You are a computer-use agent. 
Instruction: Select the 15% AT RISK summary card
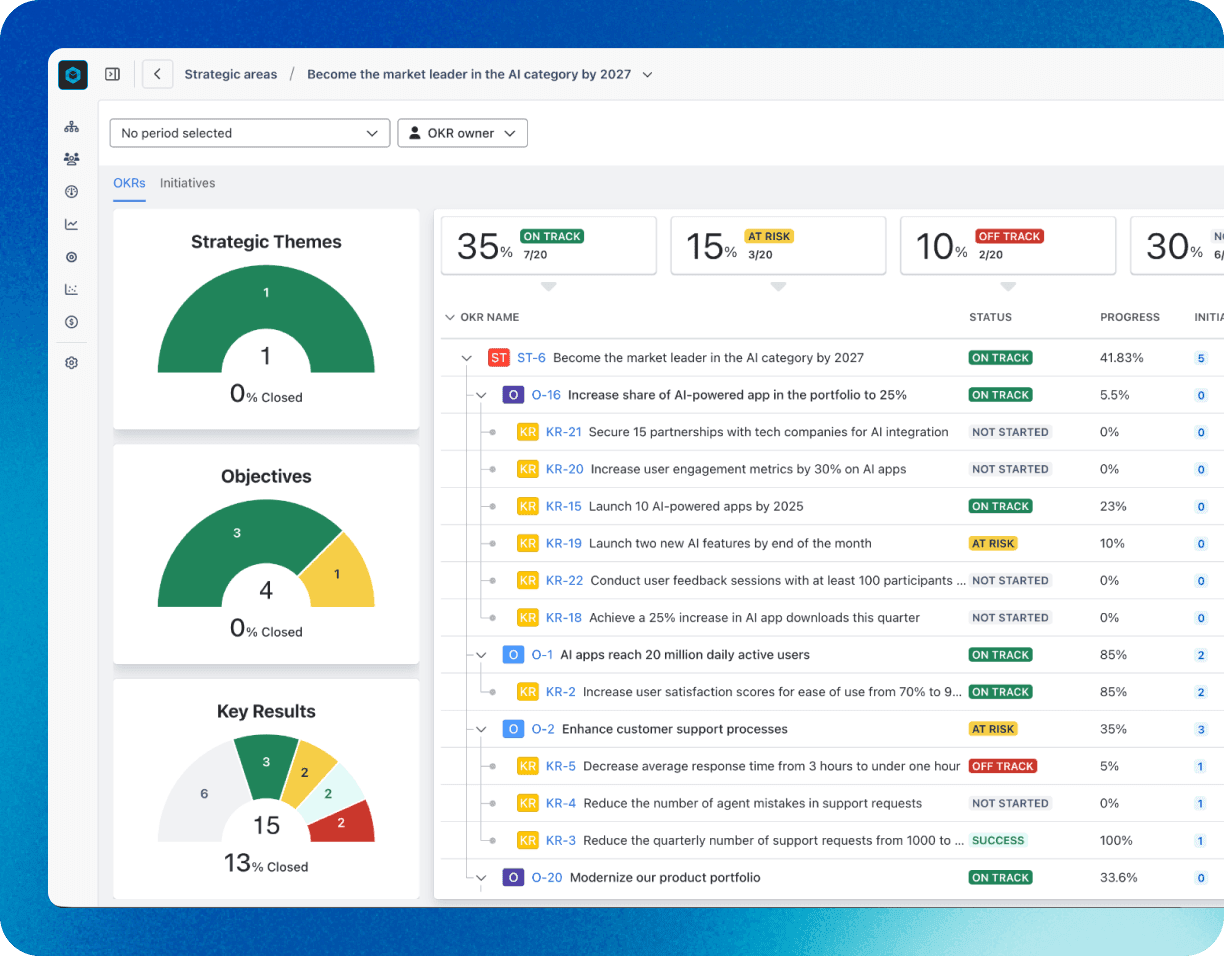pos(778,245)
